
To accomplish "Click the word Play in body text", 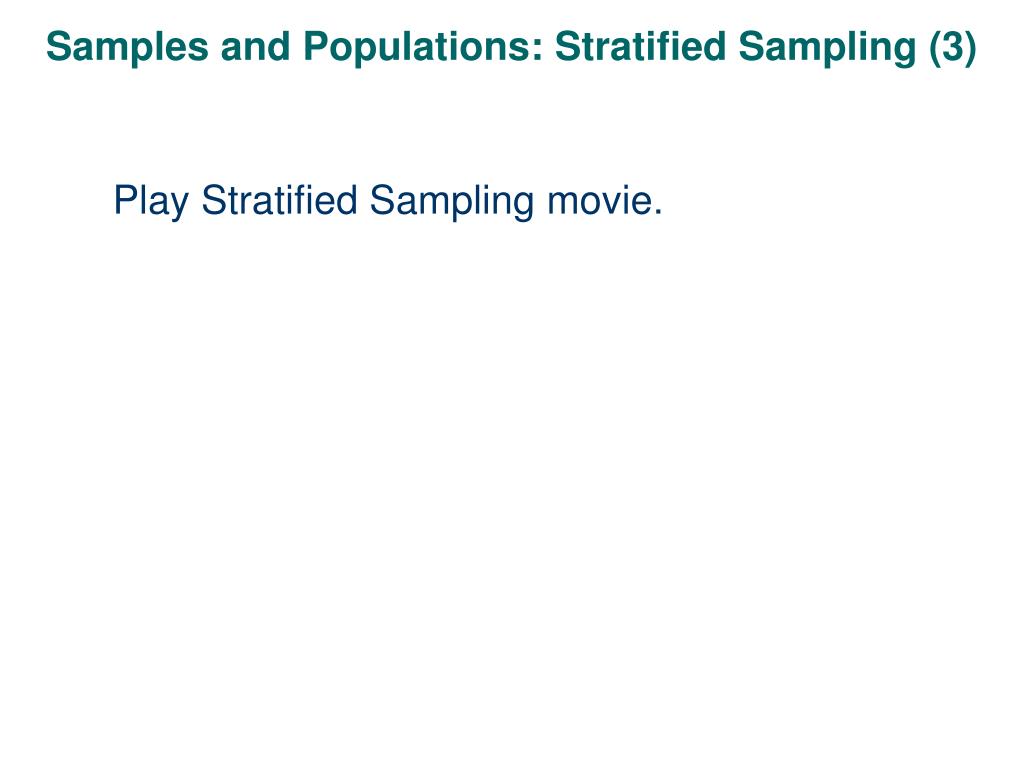I will 151,201.
